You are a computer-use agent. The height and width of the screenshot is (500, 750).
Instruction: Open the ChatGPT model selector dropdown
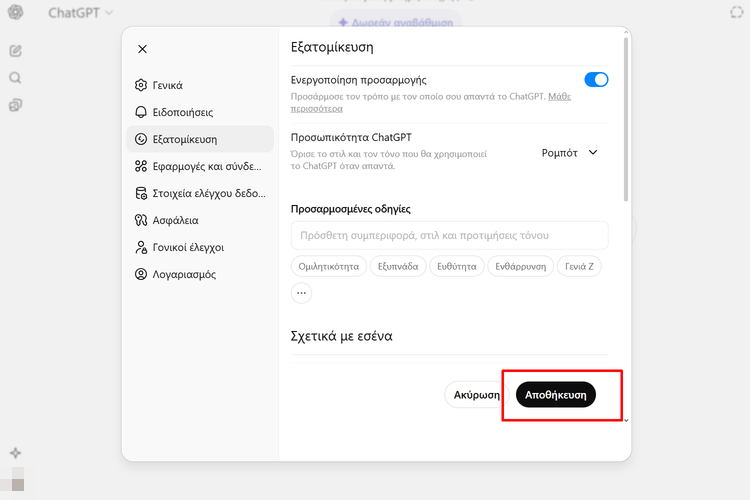80,13
